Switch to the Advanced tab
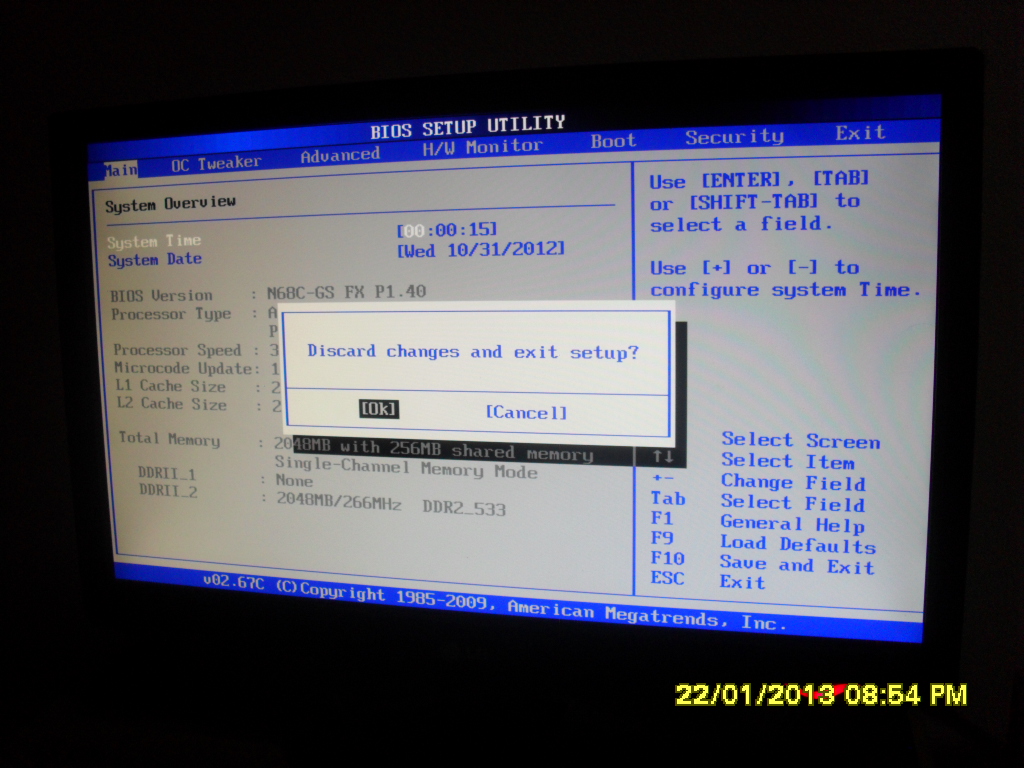The height and width of the screenshot is (768, 1024). [x=340, y=155]
